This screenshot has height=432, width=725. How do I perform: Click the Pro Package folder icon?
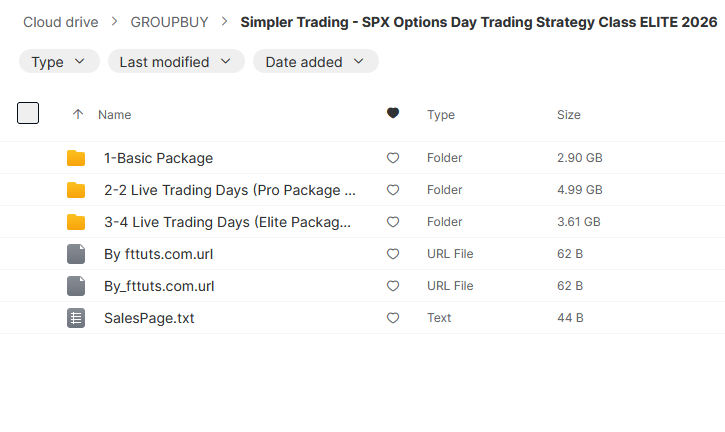[76, 190]
